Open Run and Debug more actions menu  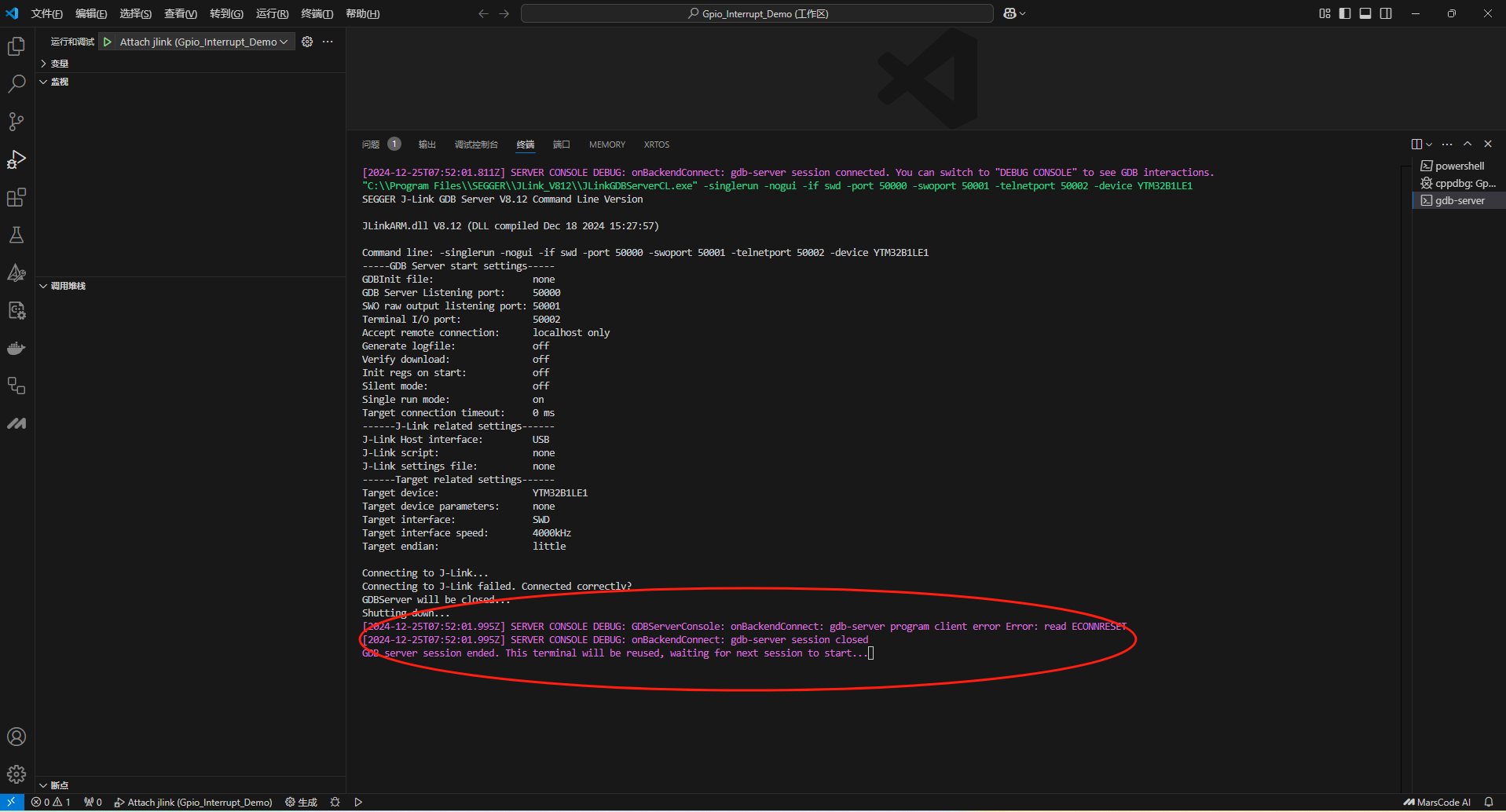(328, 42)
